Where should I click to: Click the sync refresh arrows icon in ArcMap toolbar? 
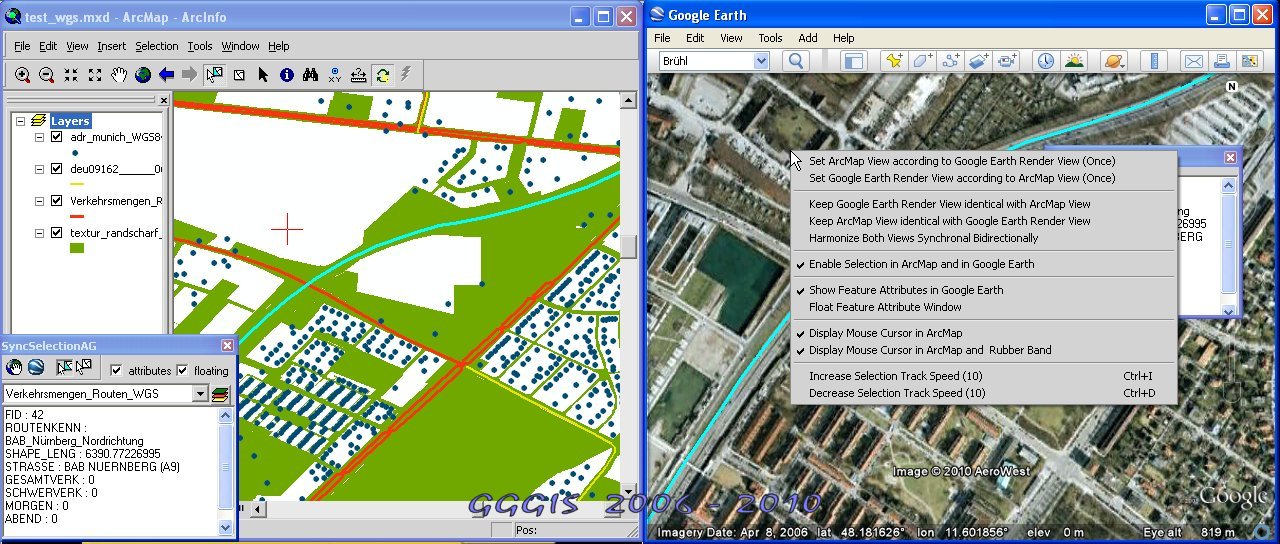pos(383,75)
